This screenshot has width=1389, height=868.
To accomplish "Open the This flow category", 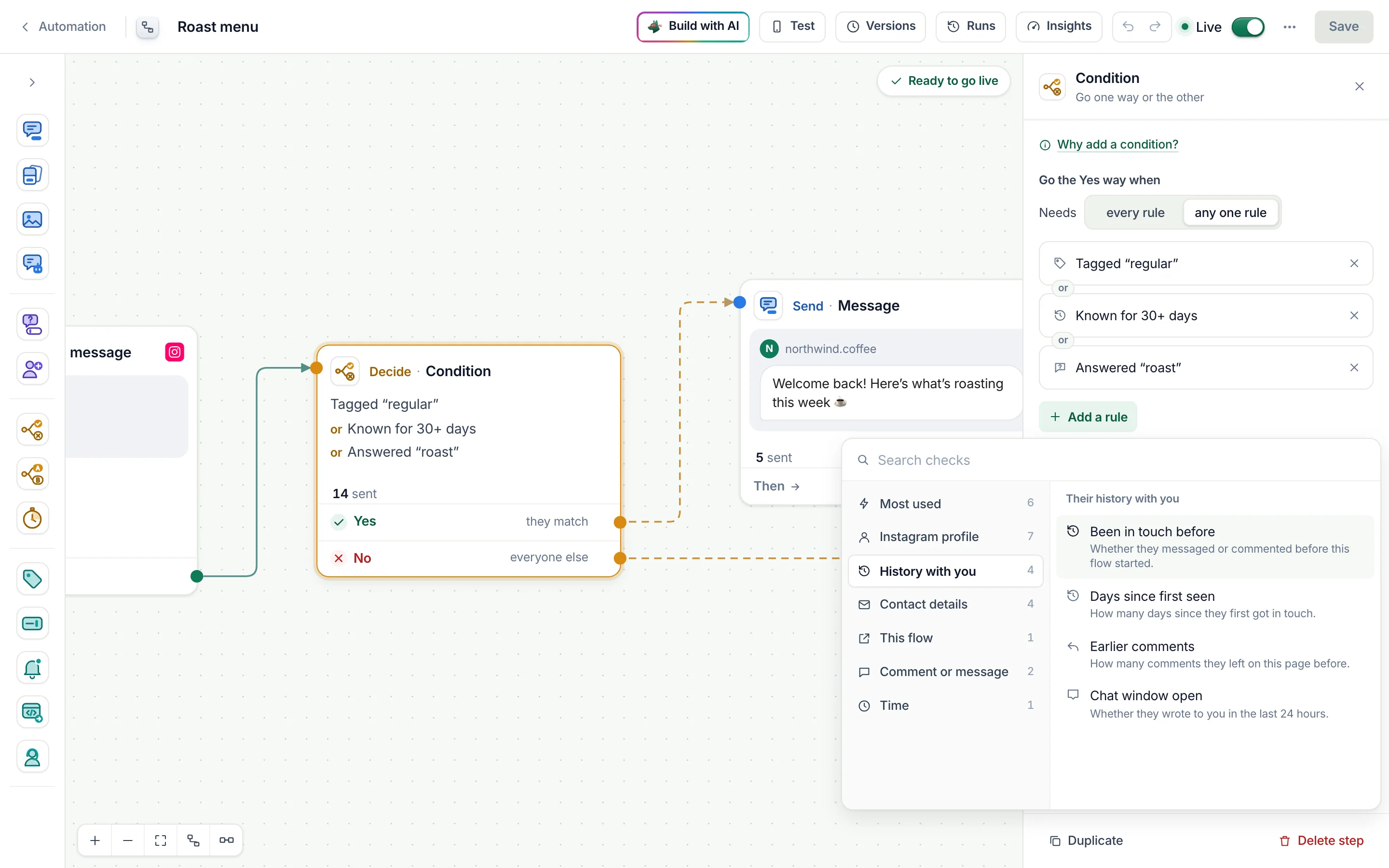I will click(945, 638).
